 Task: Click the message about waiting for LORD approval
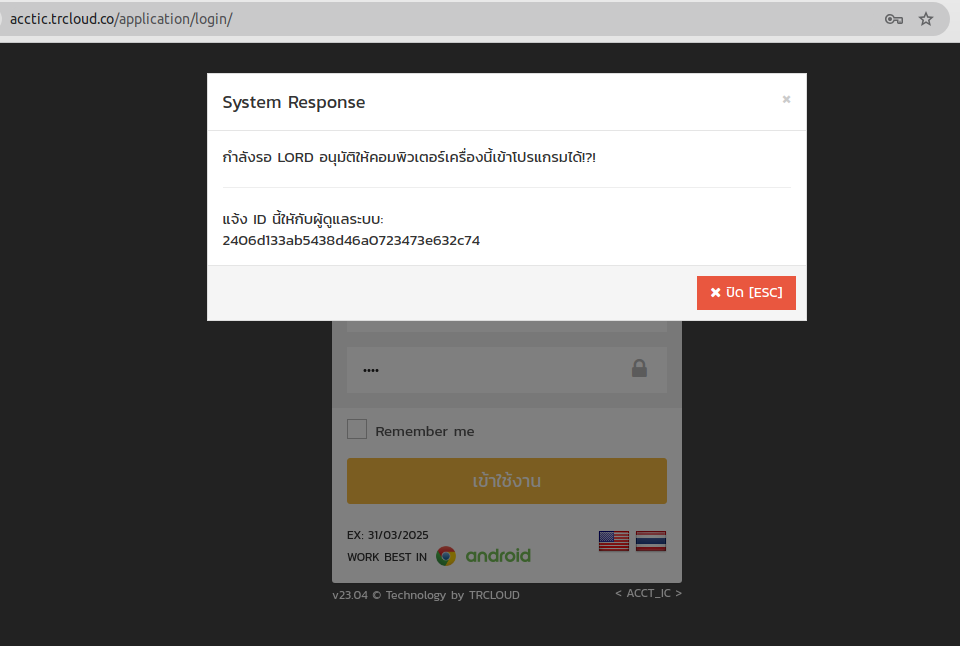(x=409, y=157)
